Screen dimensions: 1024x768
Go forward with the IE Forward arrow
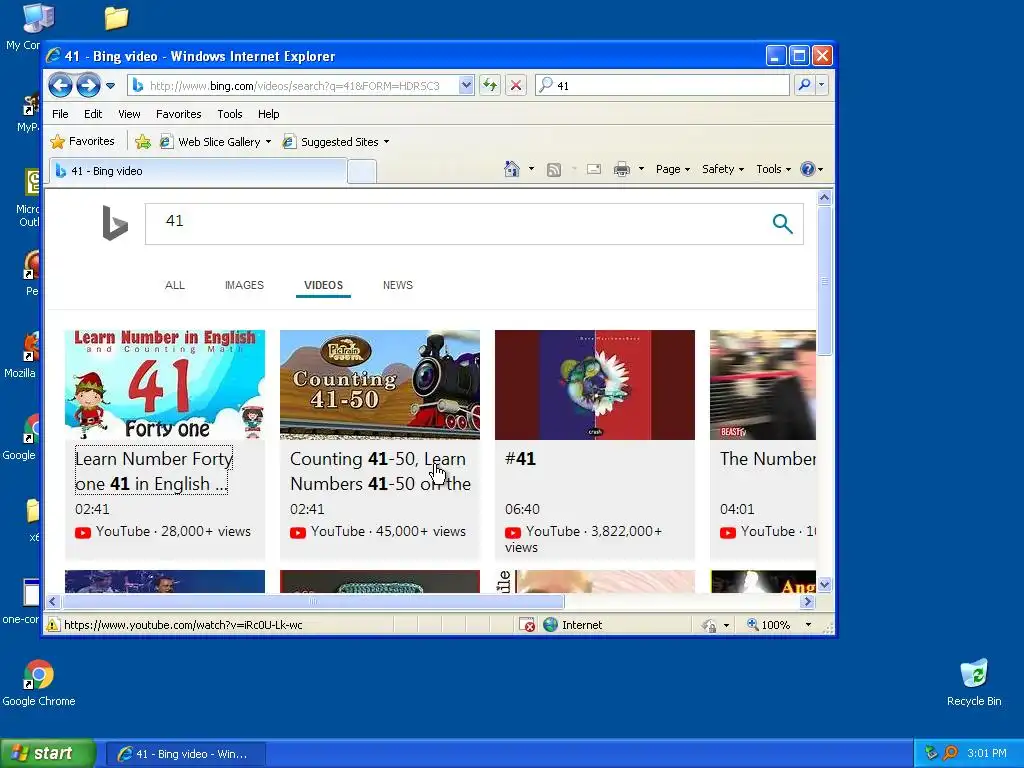(88, 85)
